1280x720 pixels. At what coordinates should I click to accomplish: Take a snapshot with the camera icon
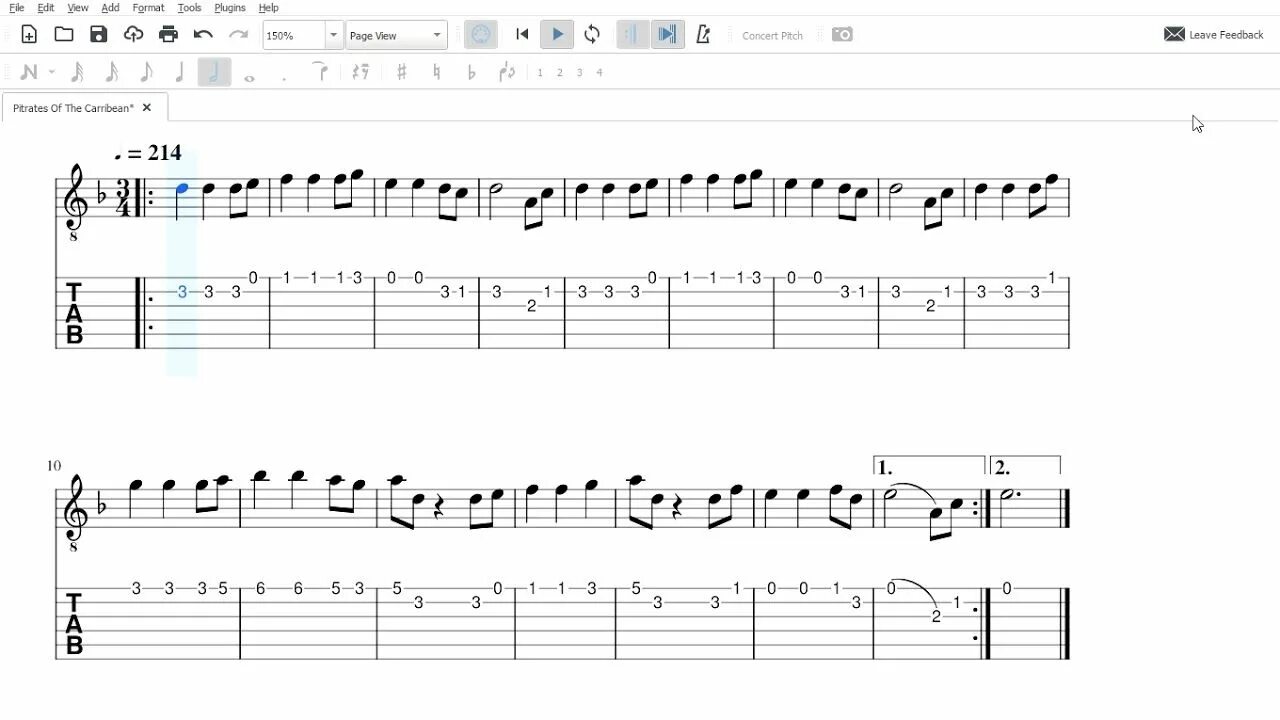tap(842, 35)
